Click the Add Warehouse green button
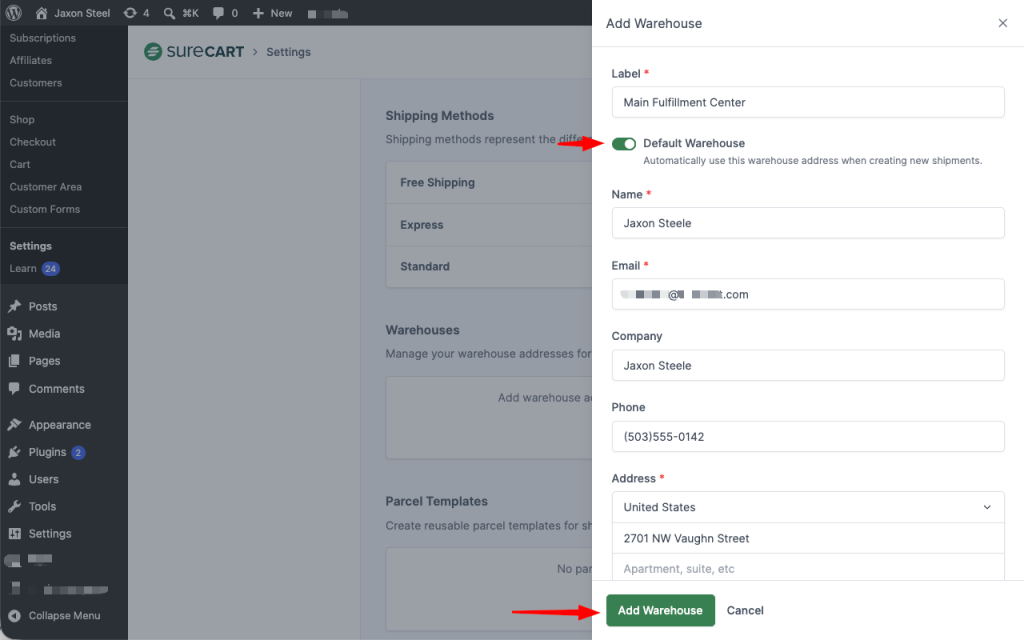 (660, 611)
